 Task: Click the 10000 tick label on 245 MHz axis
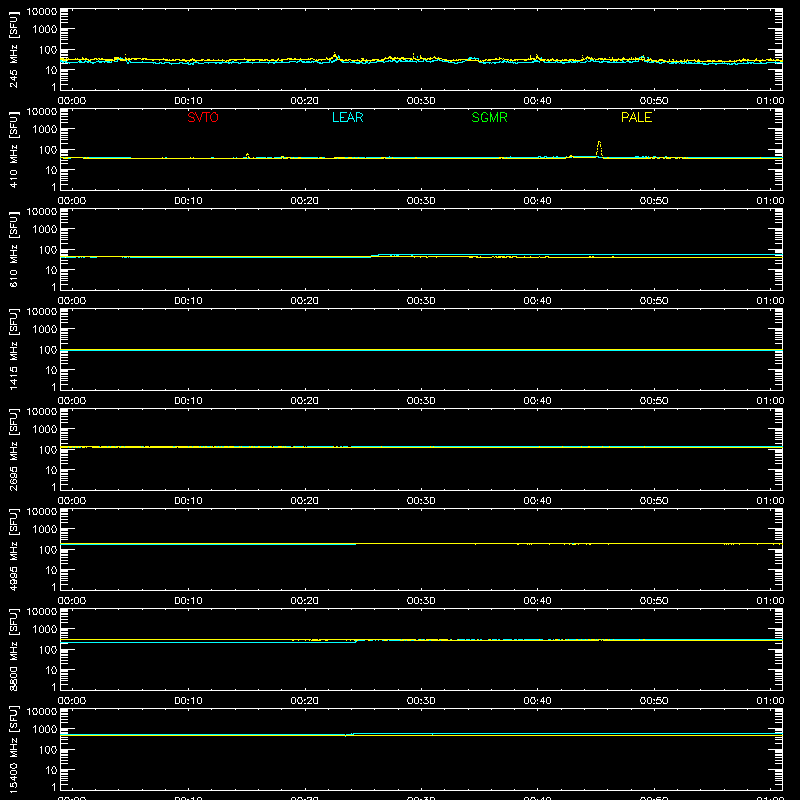[x=42, y=12]
